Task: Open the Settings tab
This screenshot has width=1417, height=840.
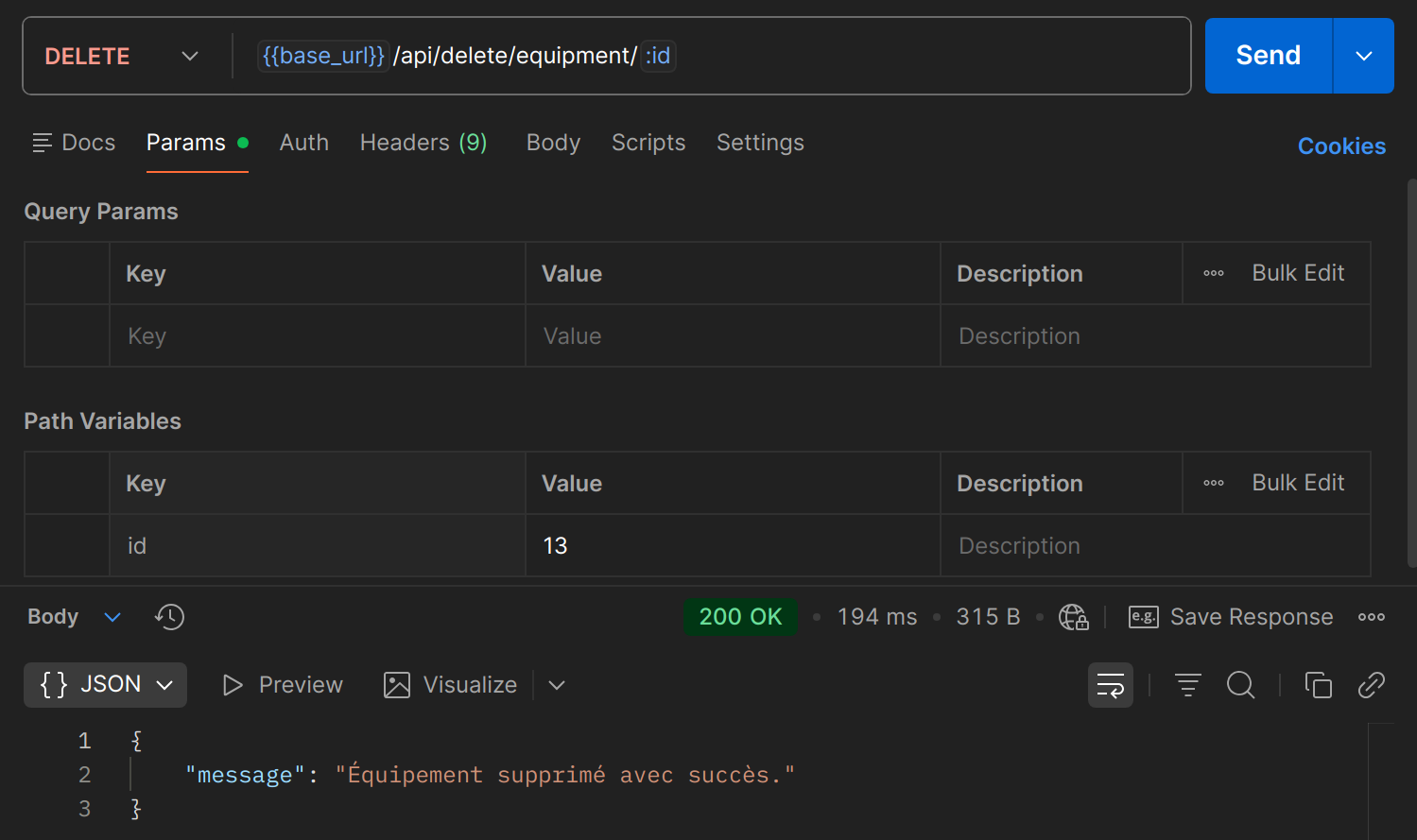Action: [x=760, y=143]
